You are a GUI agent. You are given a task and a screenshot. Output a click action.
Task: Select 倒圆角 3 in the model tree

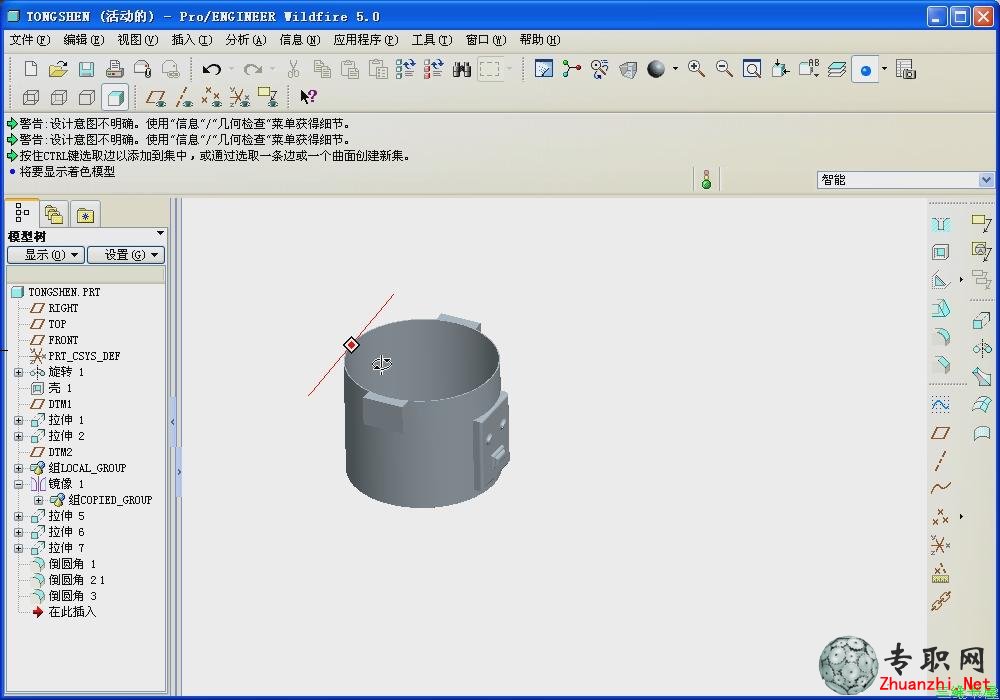(73, 596)
